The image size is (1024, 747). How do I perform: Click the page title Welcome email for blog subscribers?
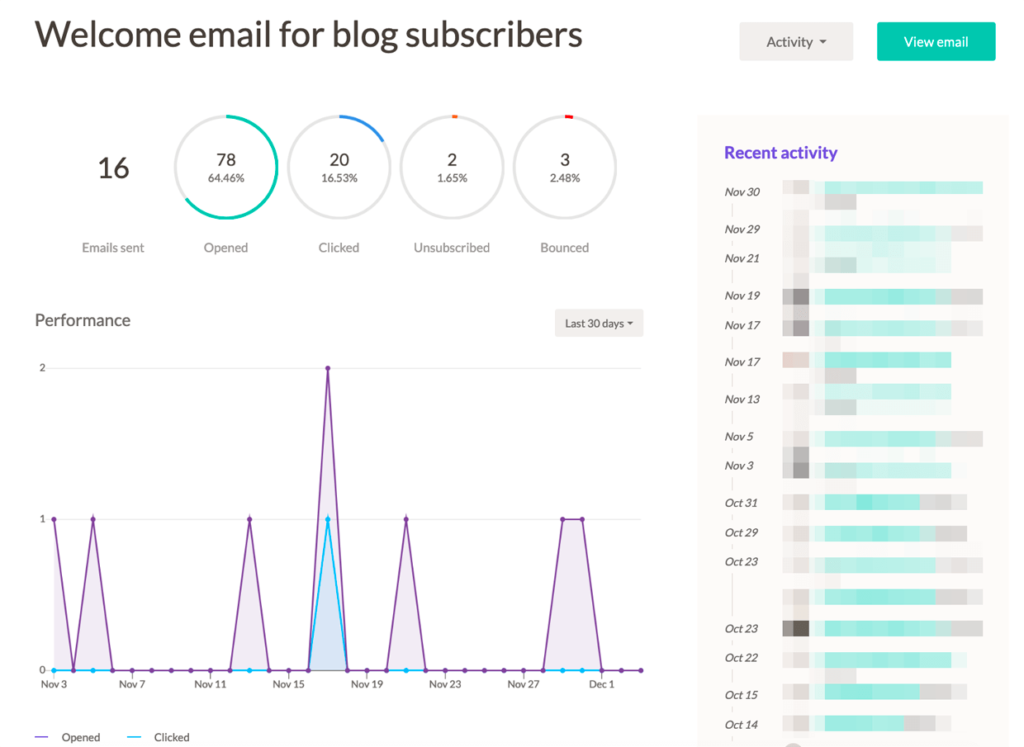pyautogui.click(x=308, y=35)
